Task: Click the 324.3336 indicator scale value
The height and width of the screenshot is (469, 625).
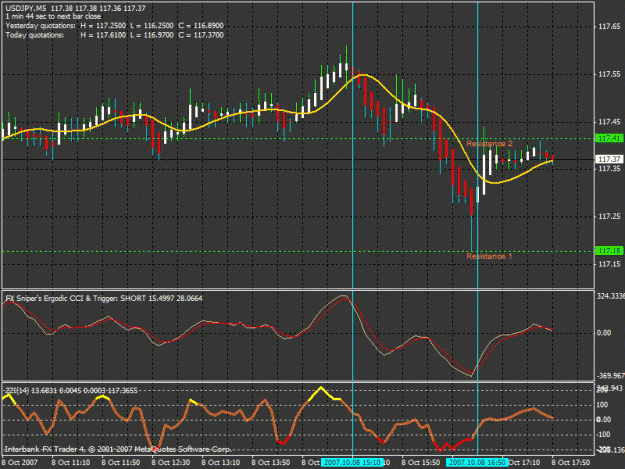Action: (610, 296)
